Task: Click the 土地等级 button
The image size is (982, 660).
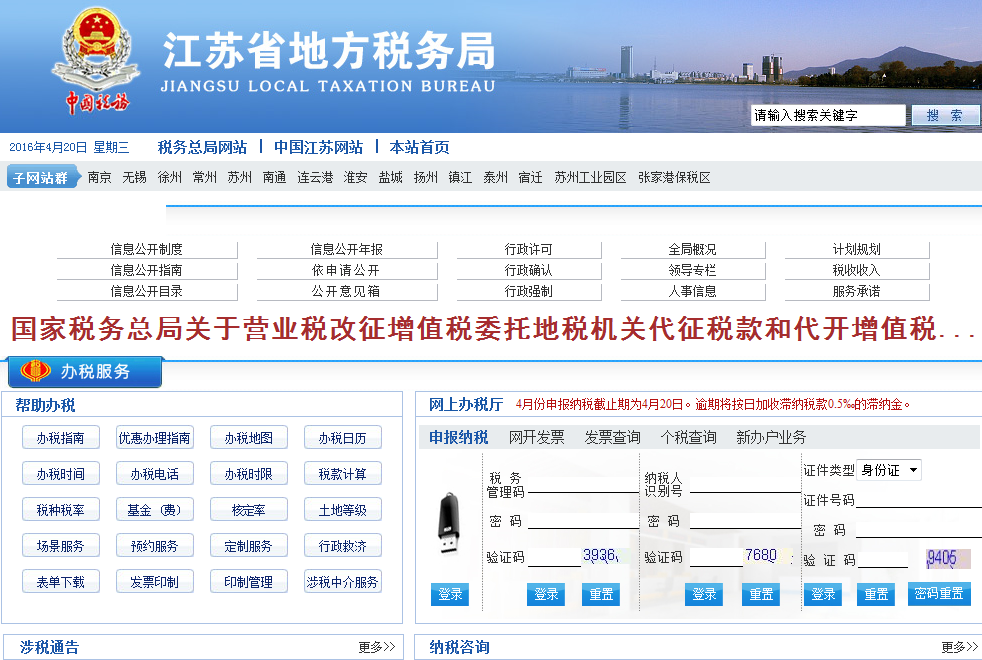Action: tap(343, 510)
